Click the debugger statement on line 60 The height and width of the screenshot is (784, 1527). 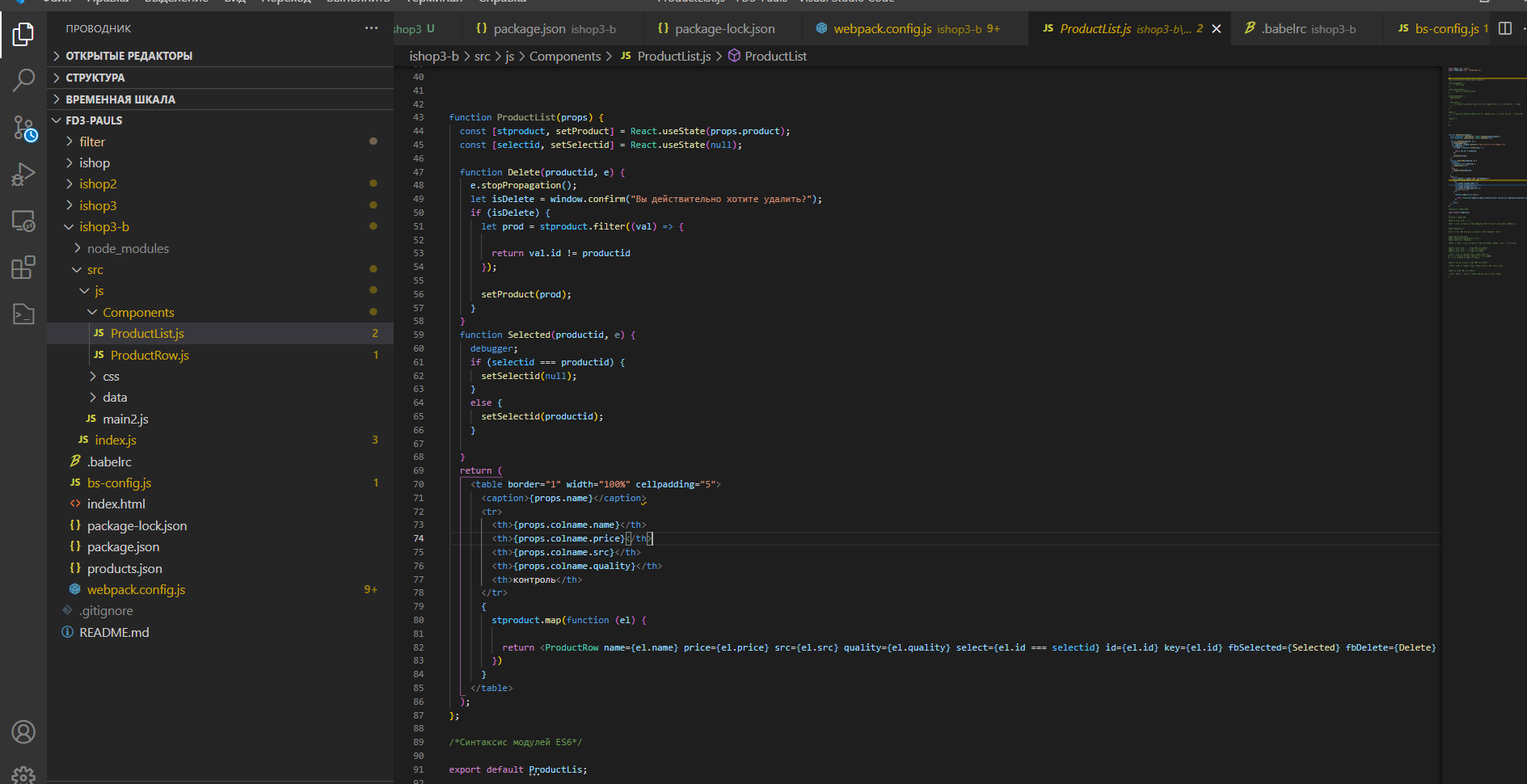[494, 348]
